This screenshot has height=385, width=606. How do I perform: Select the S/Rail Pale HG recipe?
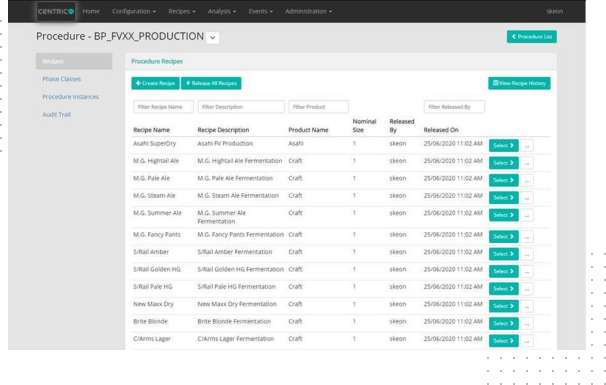click(x=504, y=289)
